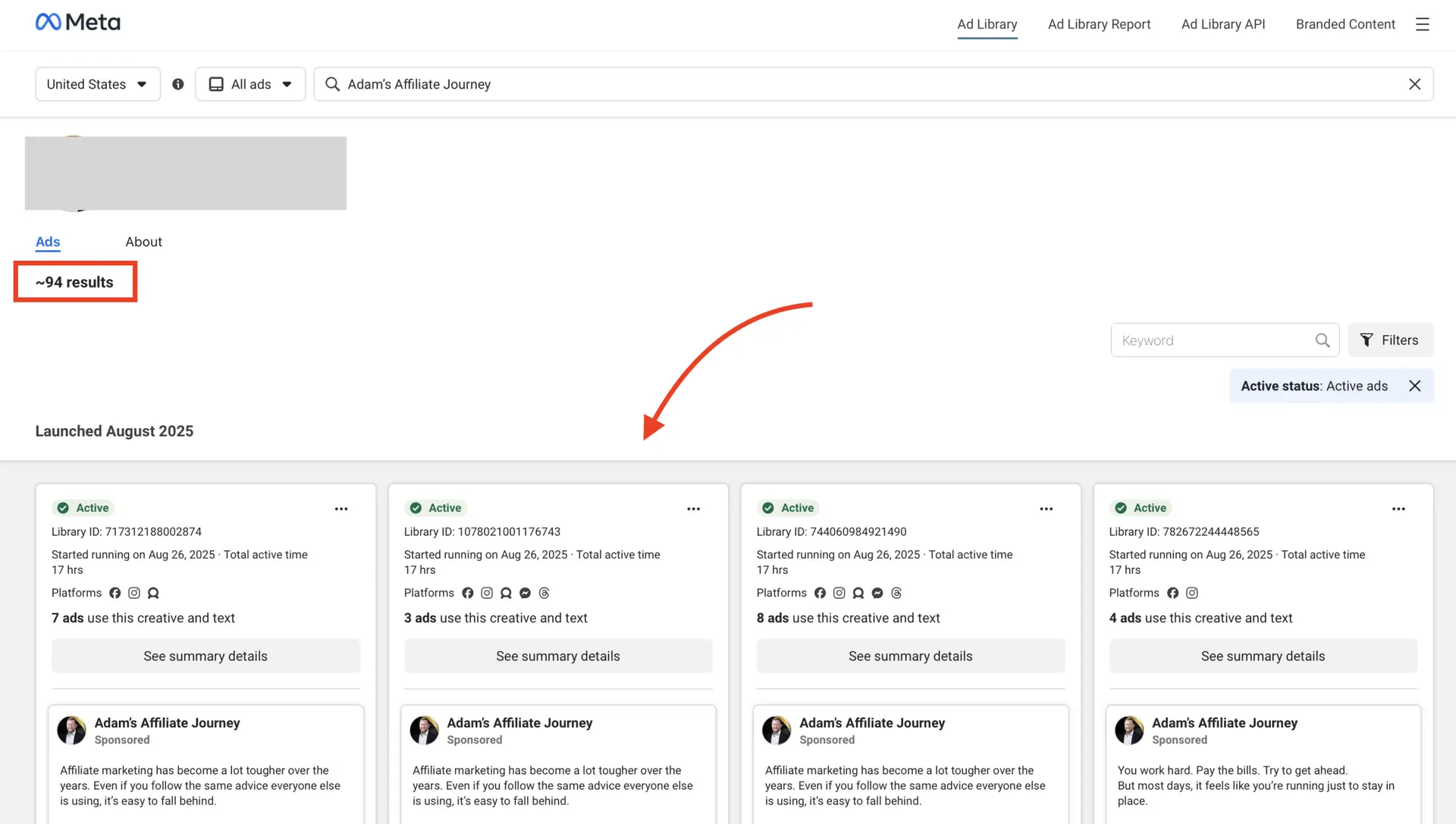Go to Ad Library API page
The width and height of the screenshot is (1456, 824).
click(1222, 24)
